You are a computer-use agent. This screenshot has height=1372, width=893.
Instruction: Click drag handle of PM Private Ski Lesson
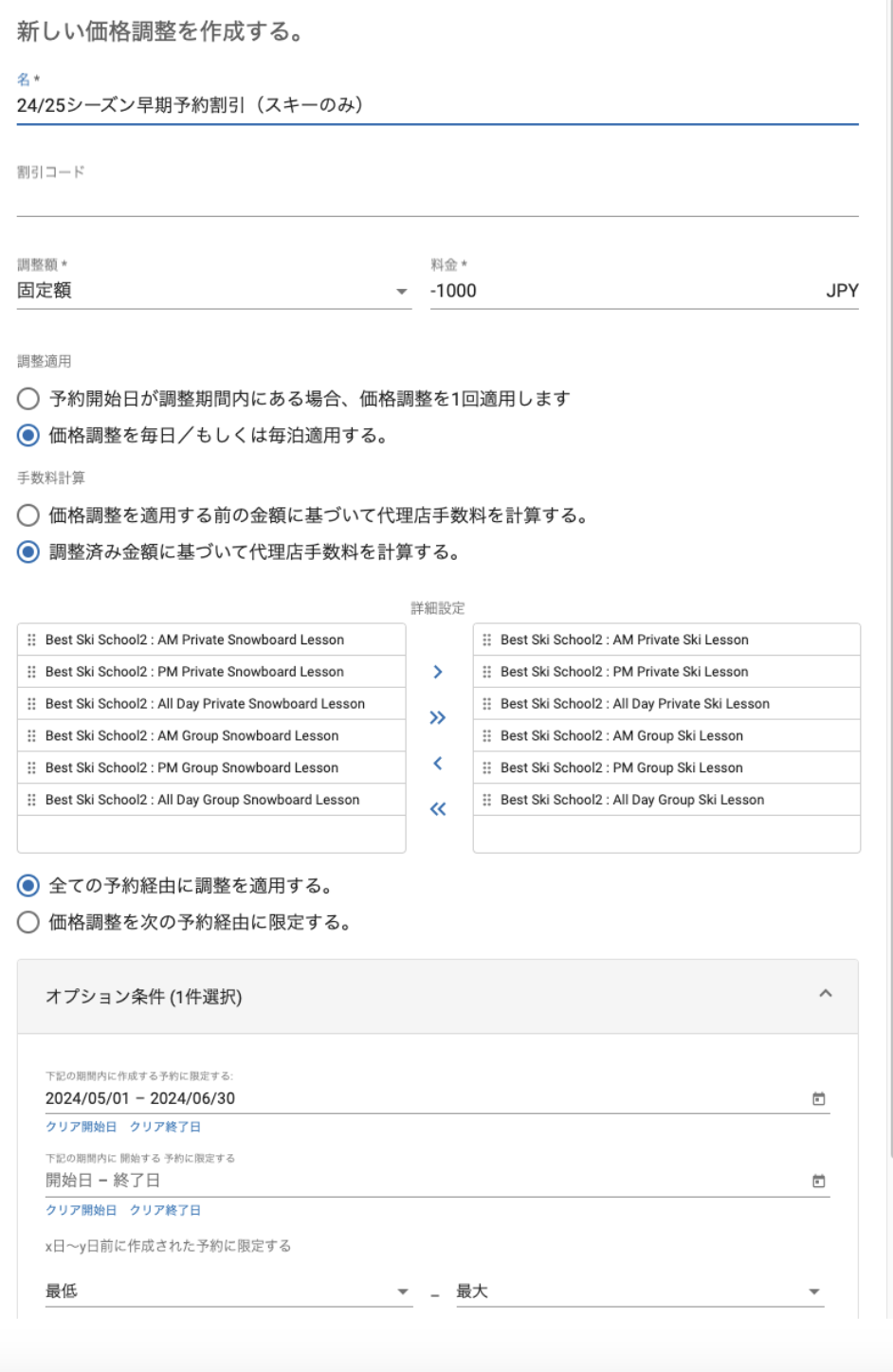[x=486, y=672]
